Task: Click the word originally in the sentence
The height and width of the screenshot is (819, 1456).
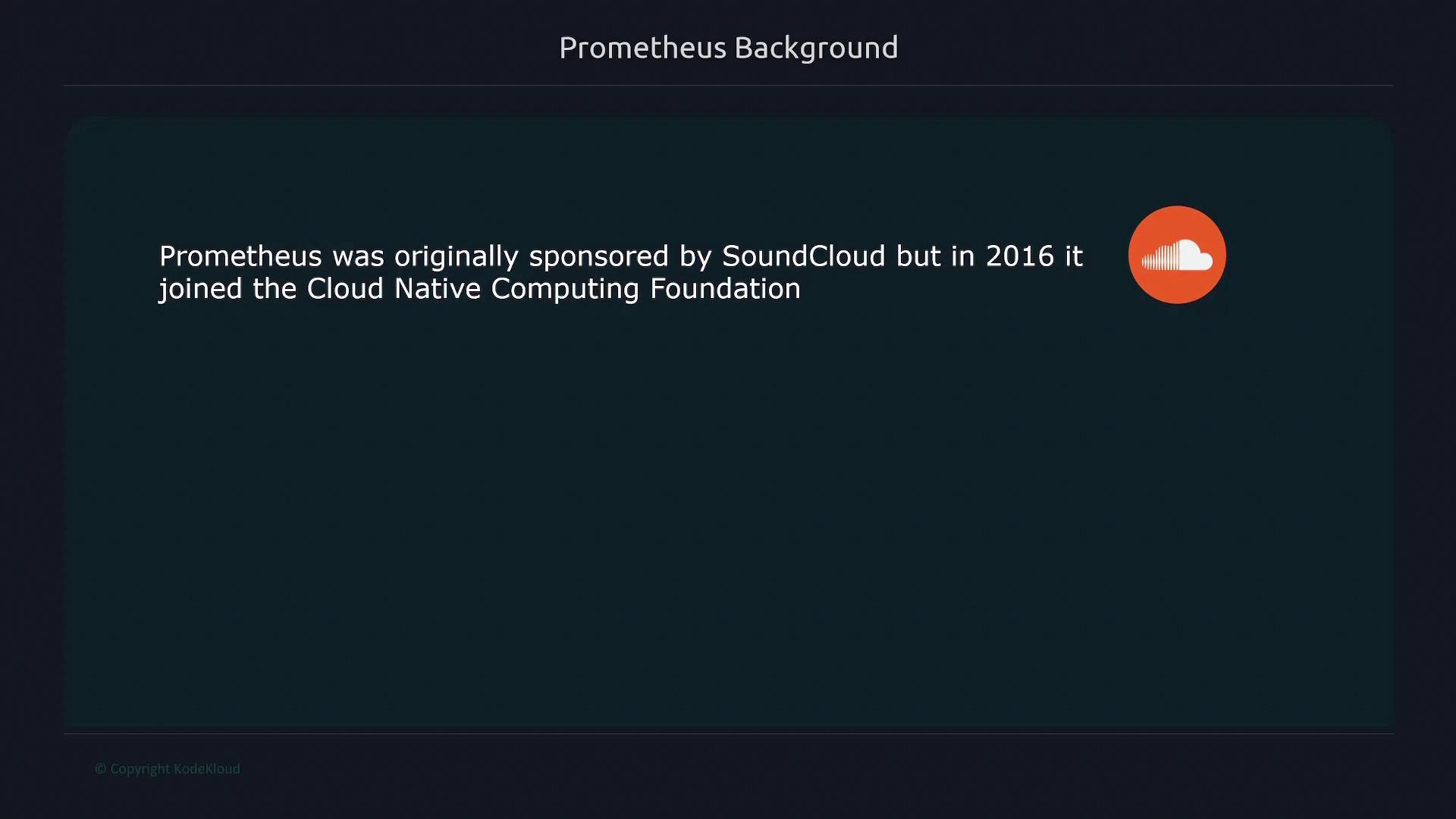Action: click(456, 256)
